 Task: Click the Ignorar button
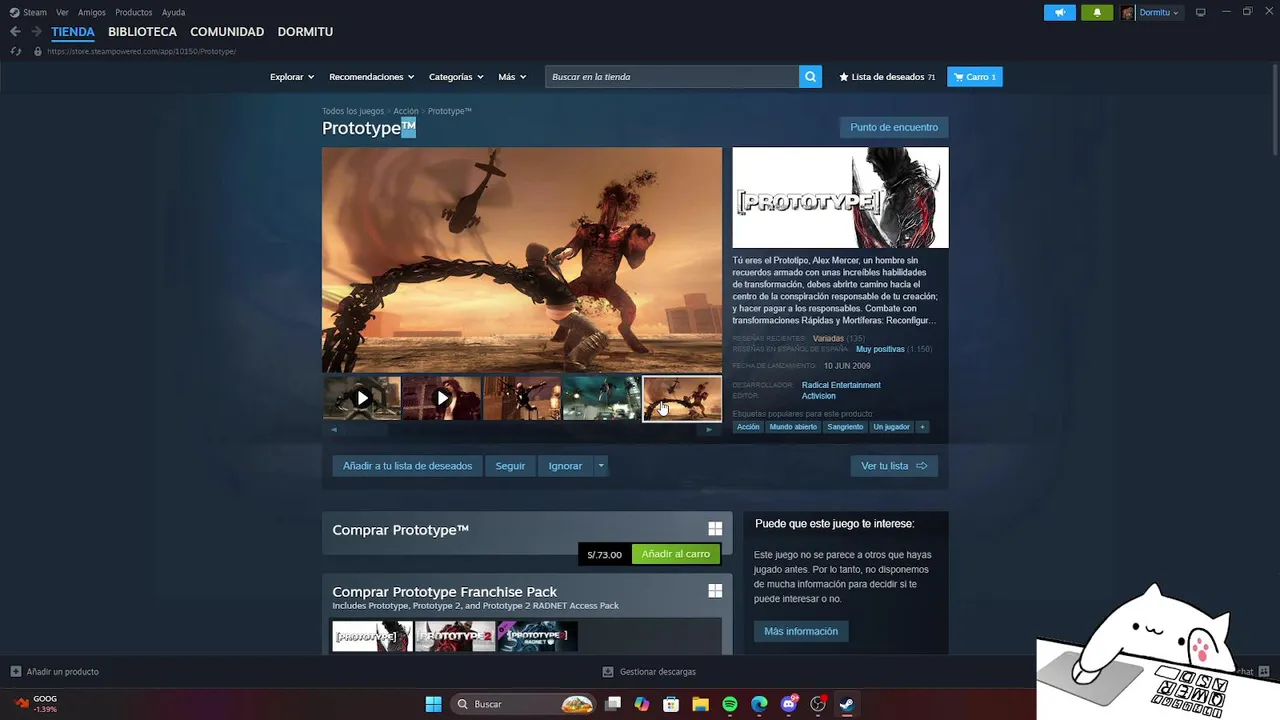click(565, 466)
